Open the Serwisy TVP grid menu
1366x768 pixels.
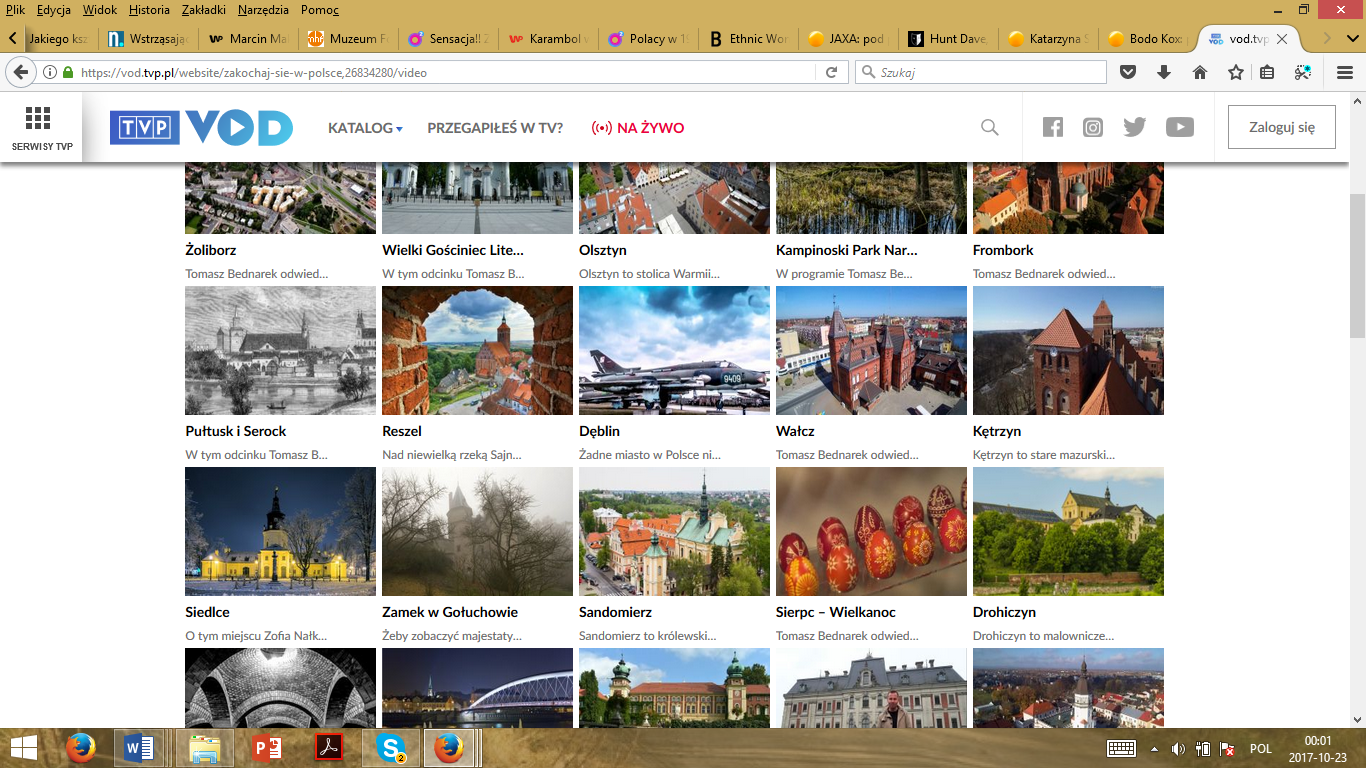coord(42,128)
